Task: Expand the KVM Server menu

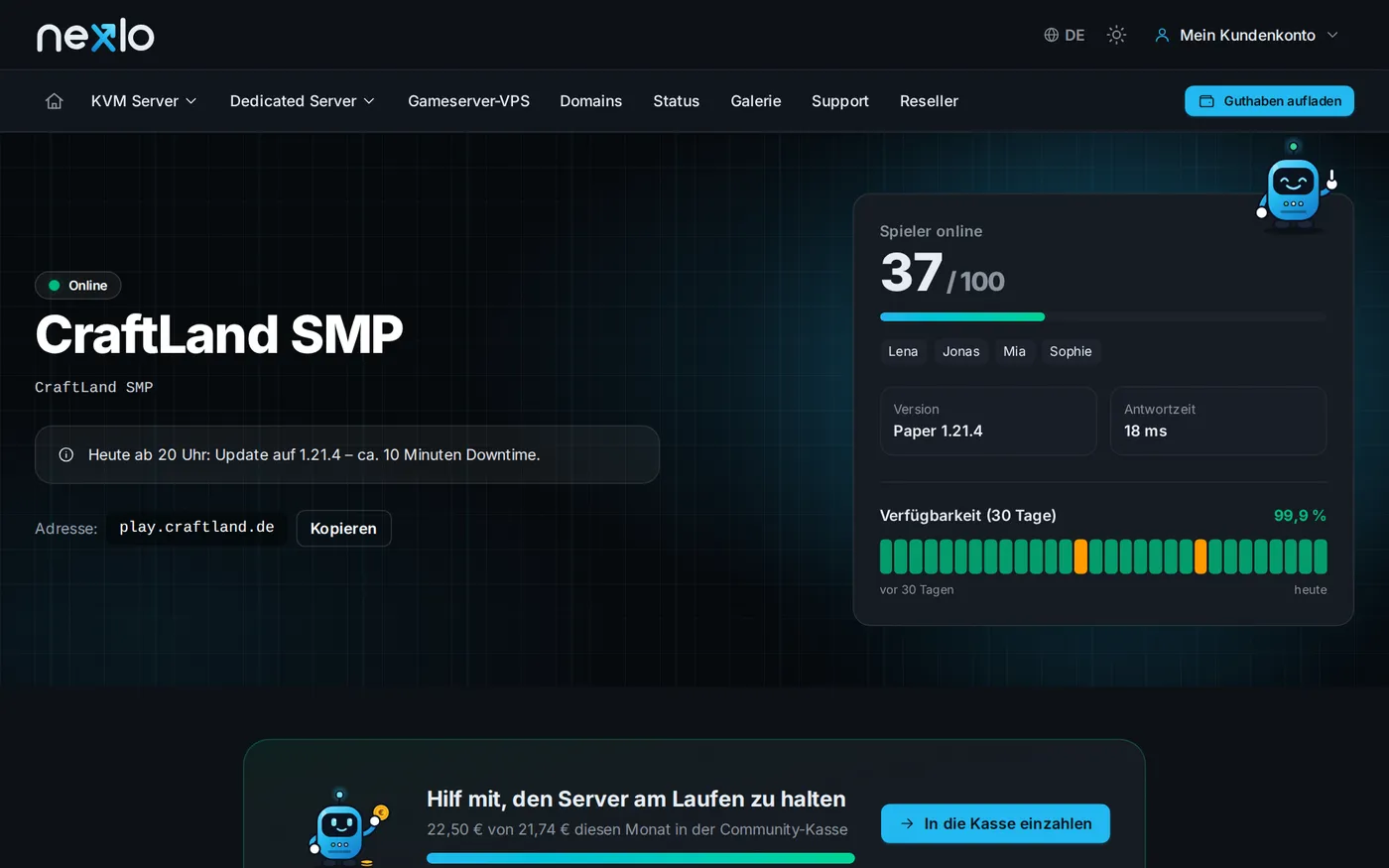Action: pos(144,101)
